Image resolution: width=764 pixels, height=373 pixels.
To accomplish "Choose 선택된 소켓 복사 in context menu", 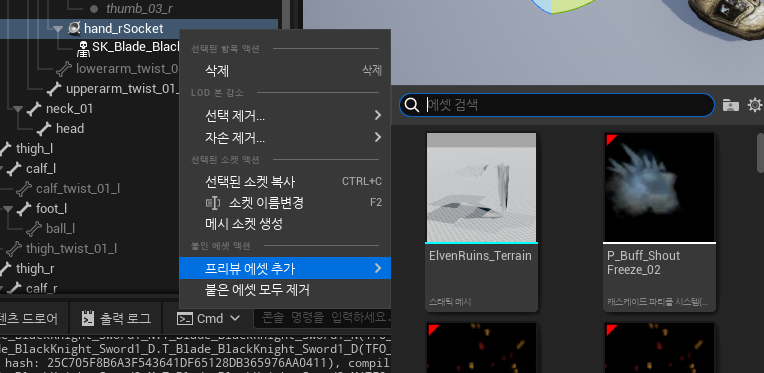I will pos(285,182).
